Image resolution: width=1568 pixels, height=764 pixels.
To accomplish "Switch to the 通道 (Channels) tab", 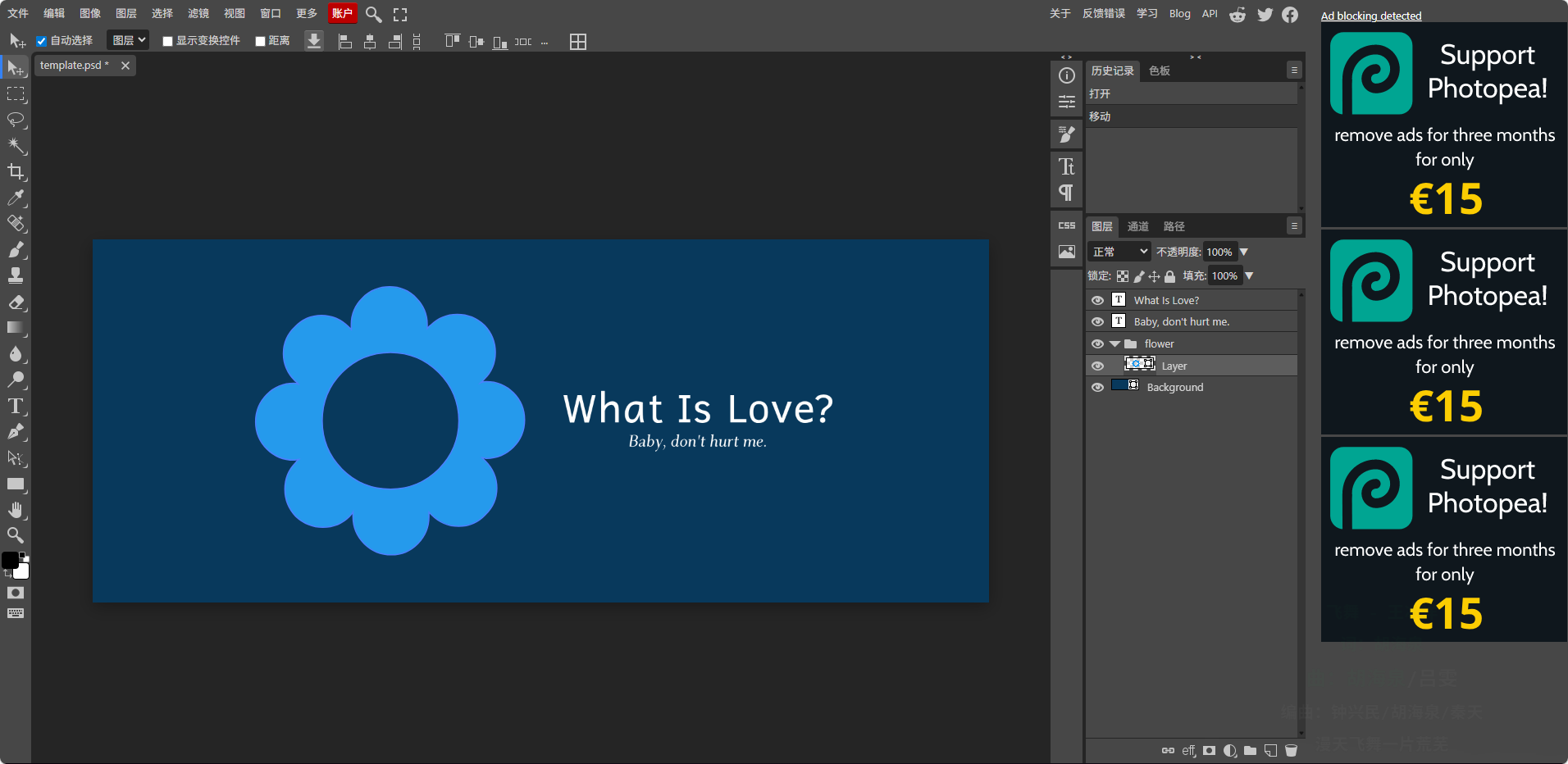I will point(1137,226).
